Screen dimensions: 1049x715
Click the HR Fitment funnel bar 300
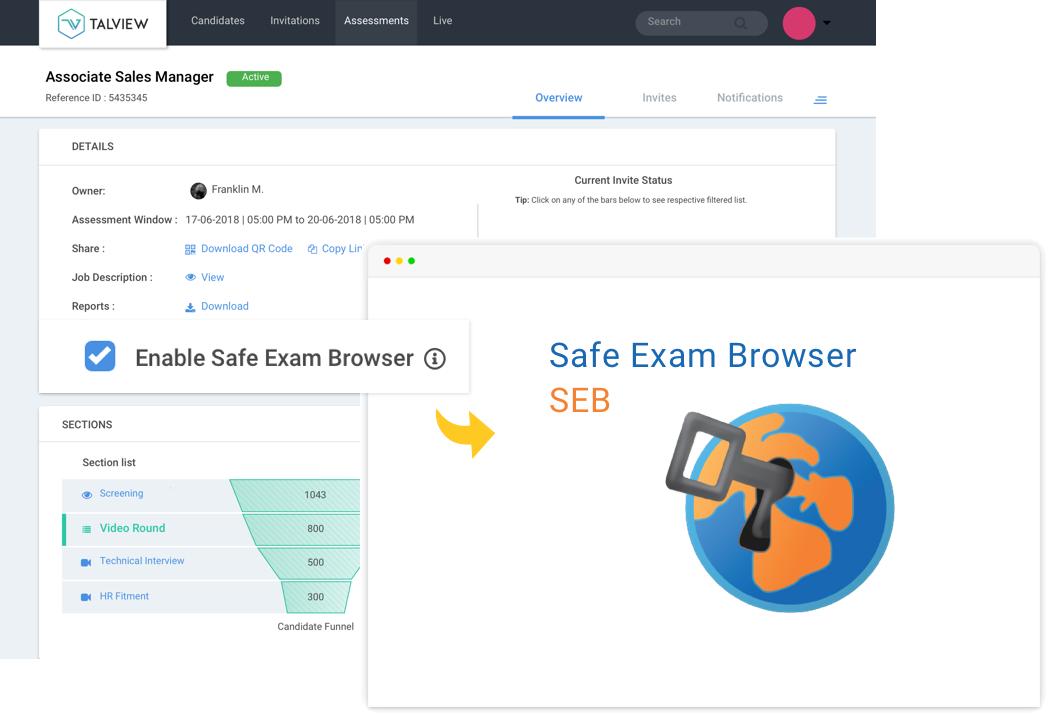point(316,597)
